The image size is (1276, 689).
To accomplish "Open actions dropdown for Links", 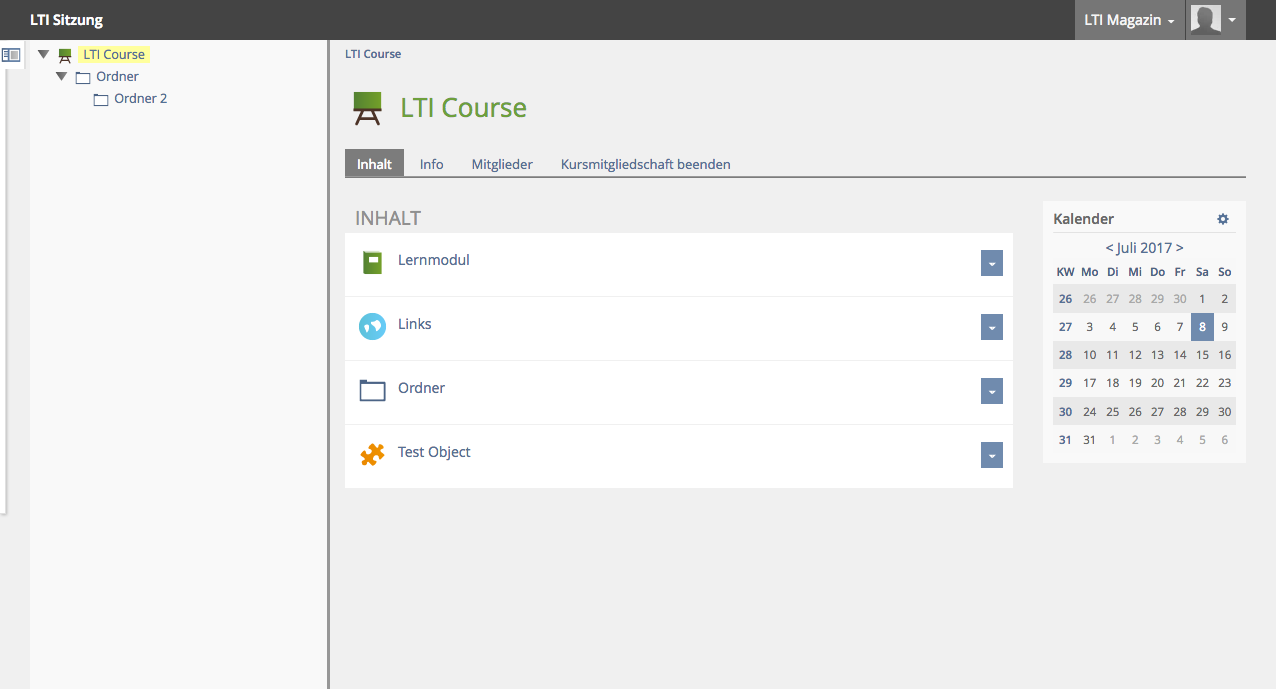I will tap(992, 328).
